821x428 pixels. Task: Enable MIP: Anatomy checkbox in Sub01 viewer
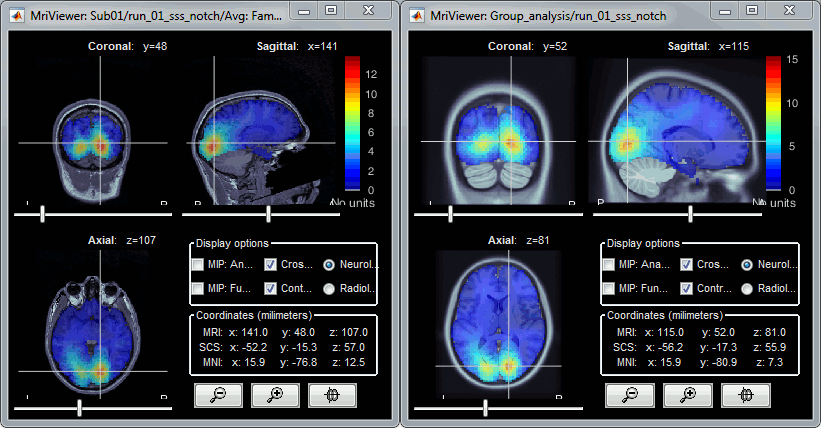199,265
